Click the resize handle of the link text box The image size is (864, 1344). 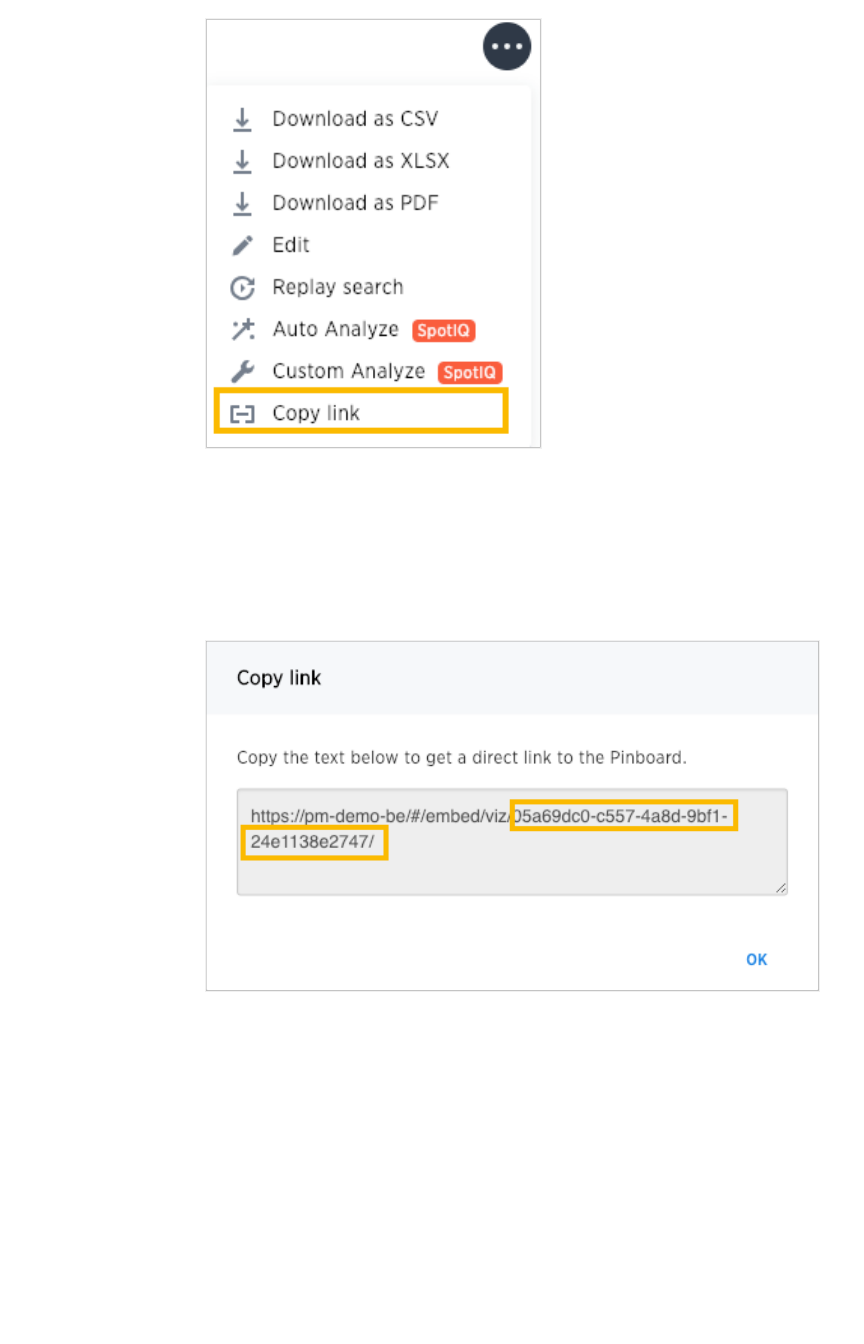point(780,887)
